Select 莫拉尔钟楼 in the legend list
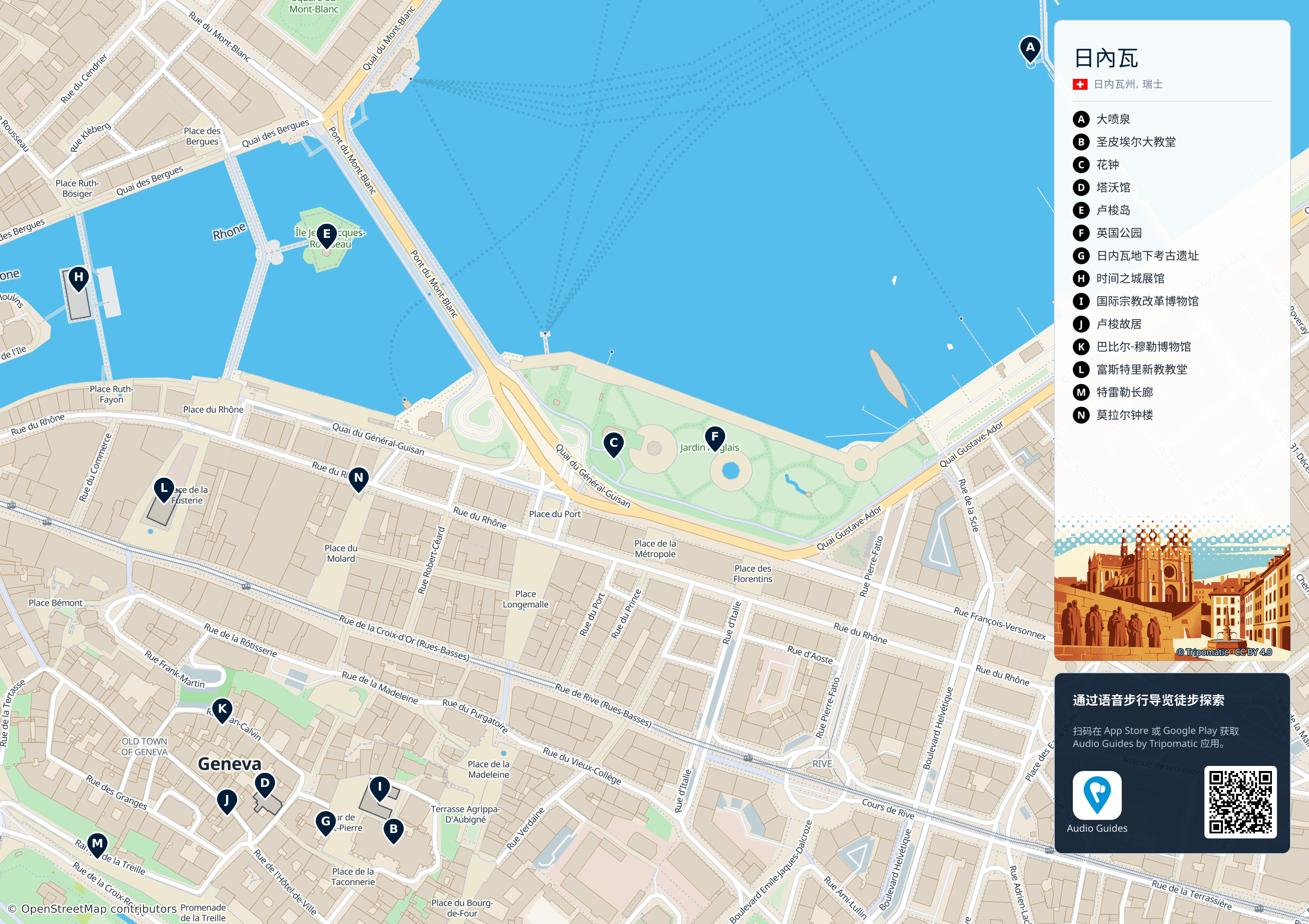The width and height of the screenshot is (1309, 924). click(x=1124, y=415)
